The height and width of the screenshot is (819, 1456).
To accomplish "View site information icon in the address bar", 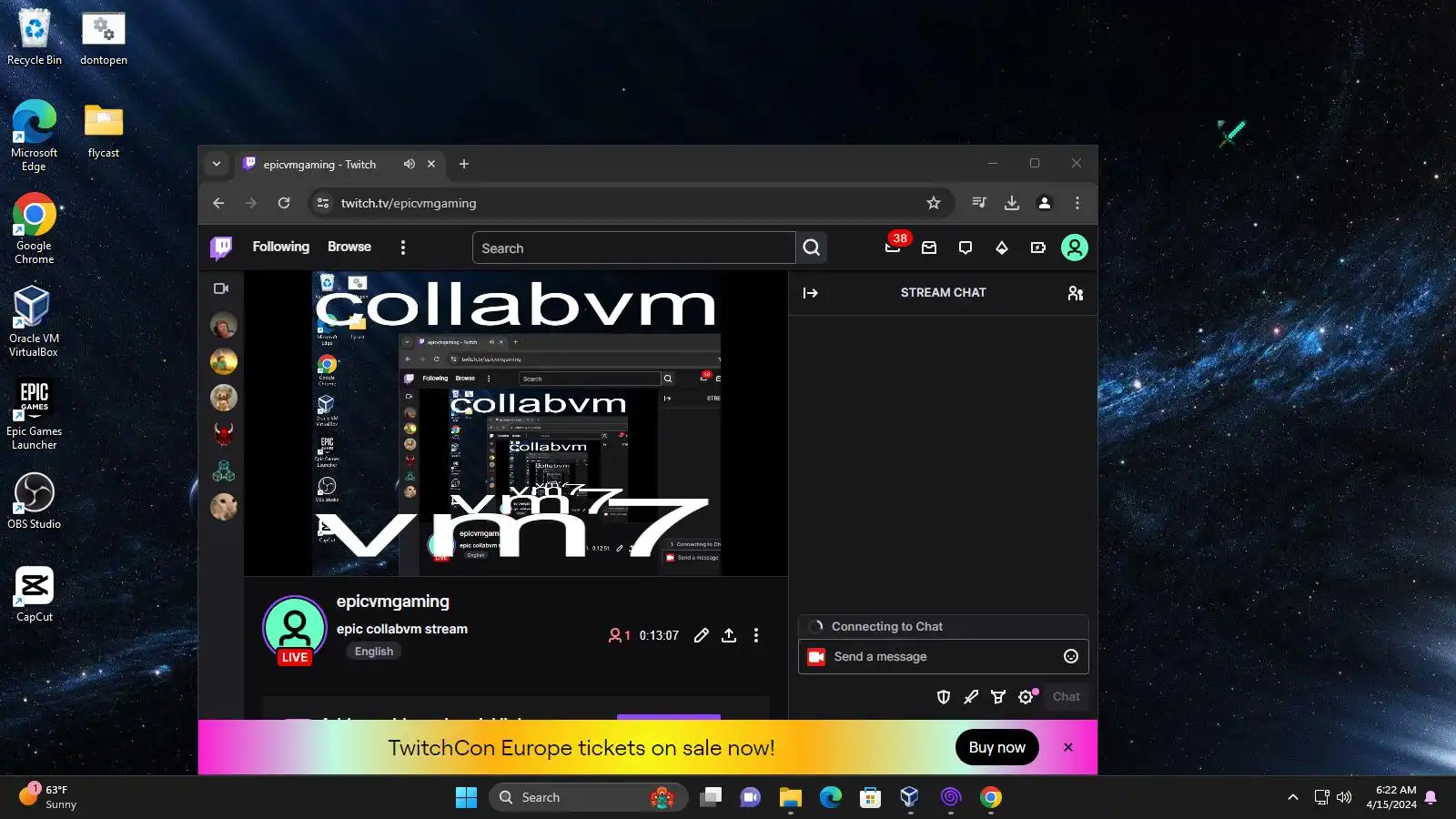I will [x=323, y=203].
